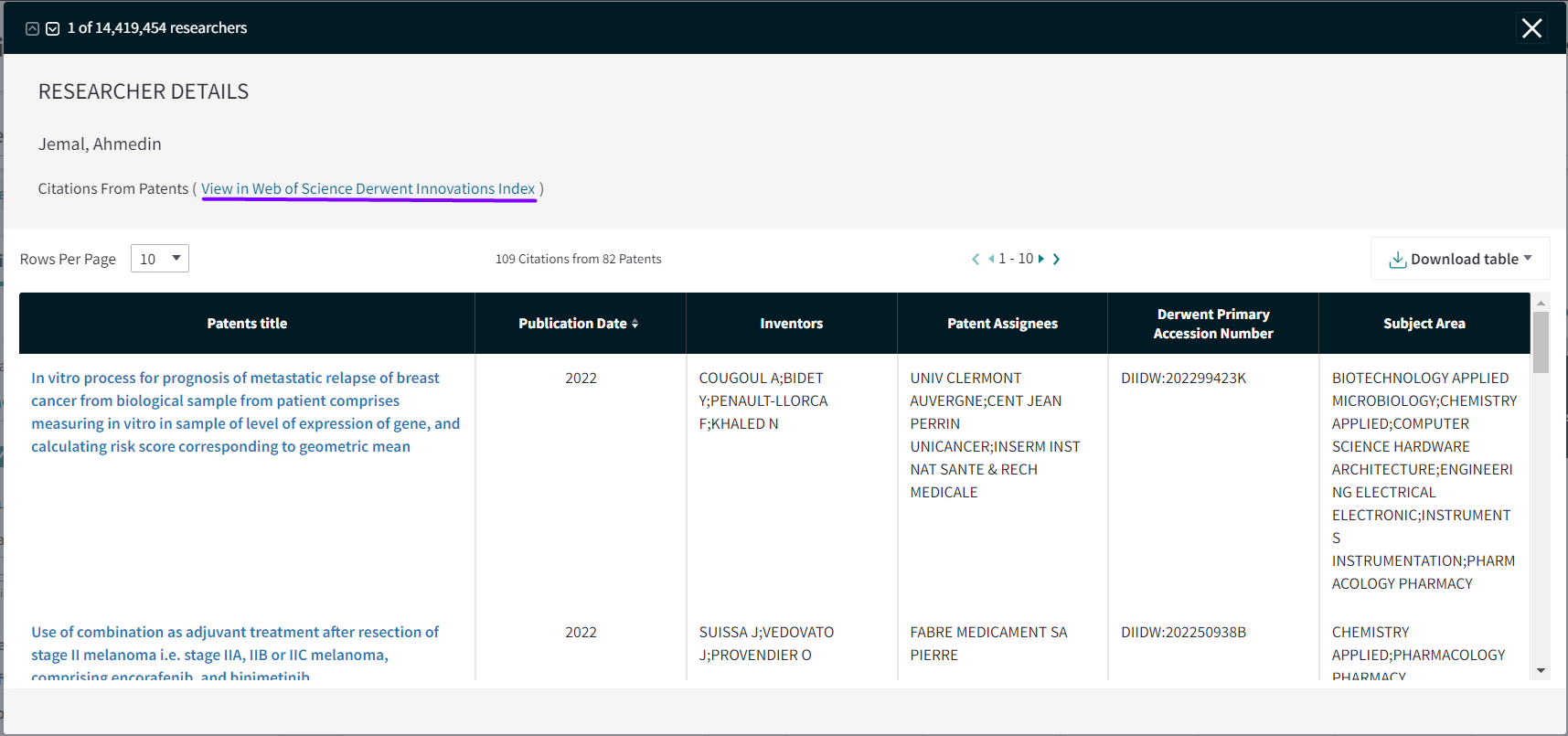The image size is (1568, 736).
Task: Click the Patents title column header
Action: click(x=247, y=324)
